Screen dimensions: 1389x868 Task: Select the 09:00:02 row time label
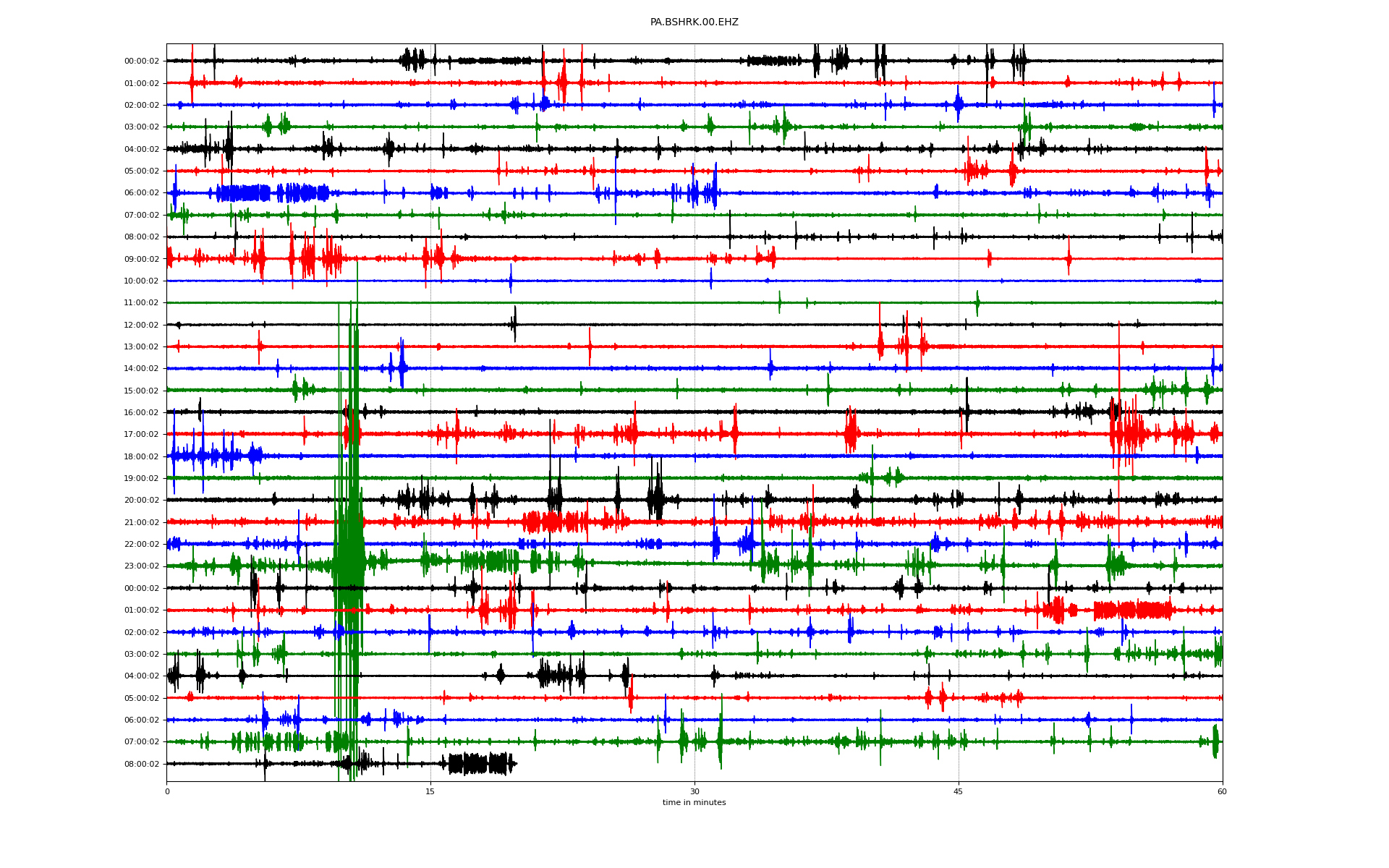coord(142,259)
